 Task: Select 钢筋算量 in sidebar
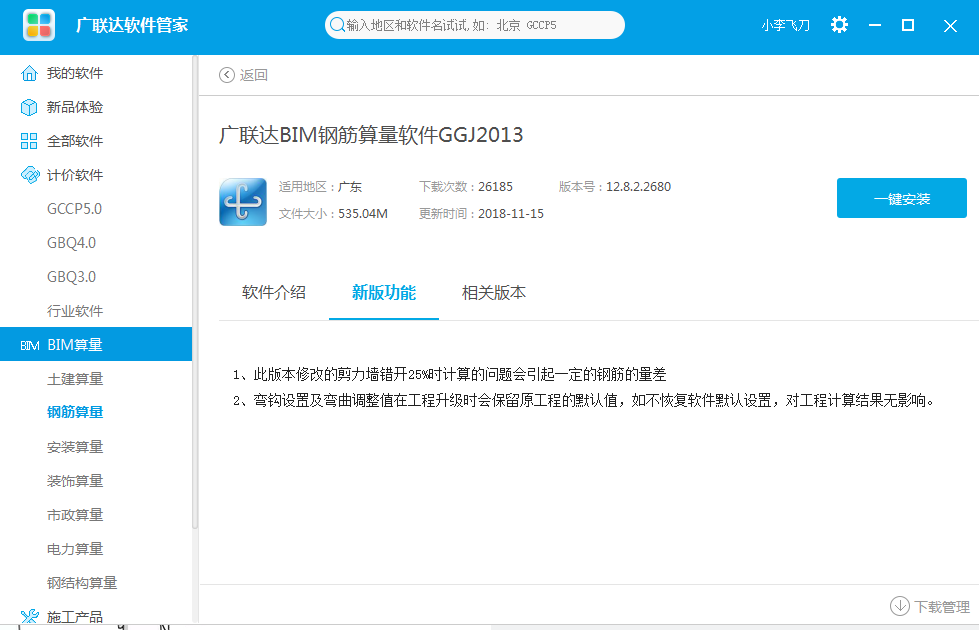[75, 412]
